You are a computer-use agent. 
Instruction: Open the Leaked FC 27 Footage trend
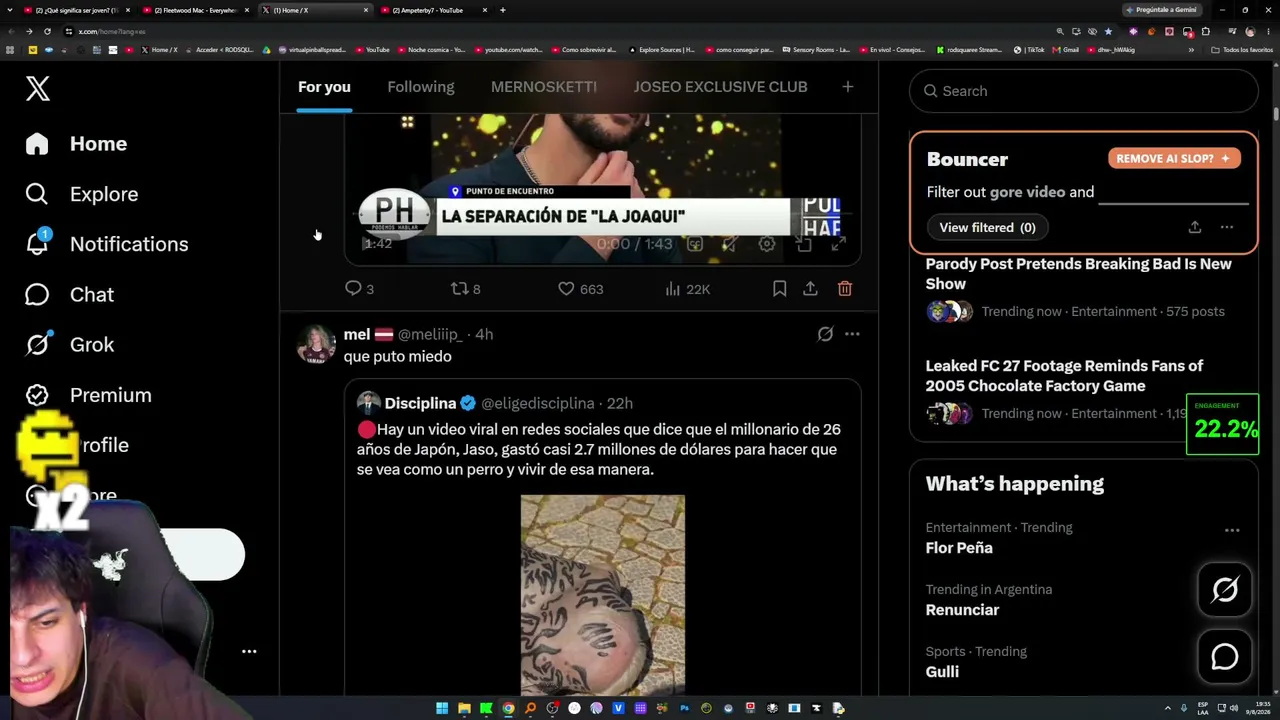(x=1064, y=376)
